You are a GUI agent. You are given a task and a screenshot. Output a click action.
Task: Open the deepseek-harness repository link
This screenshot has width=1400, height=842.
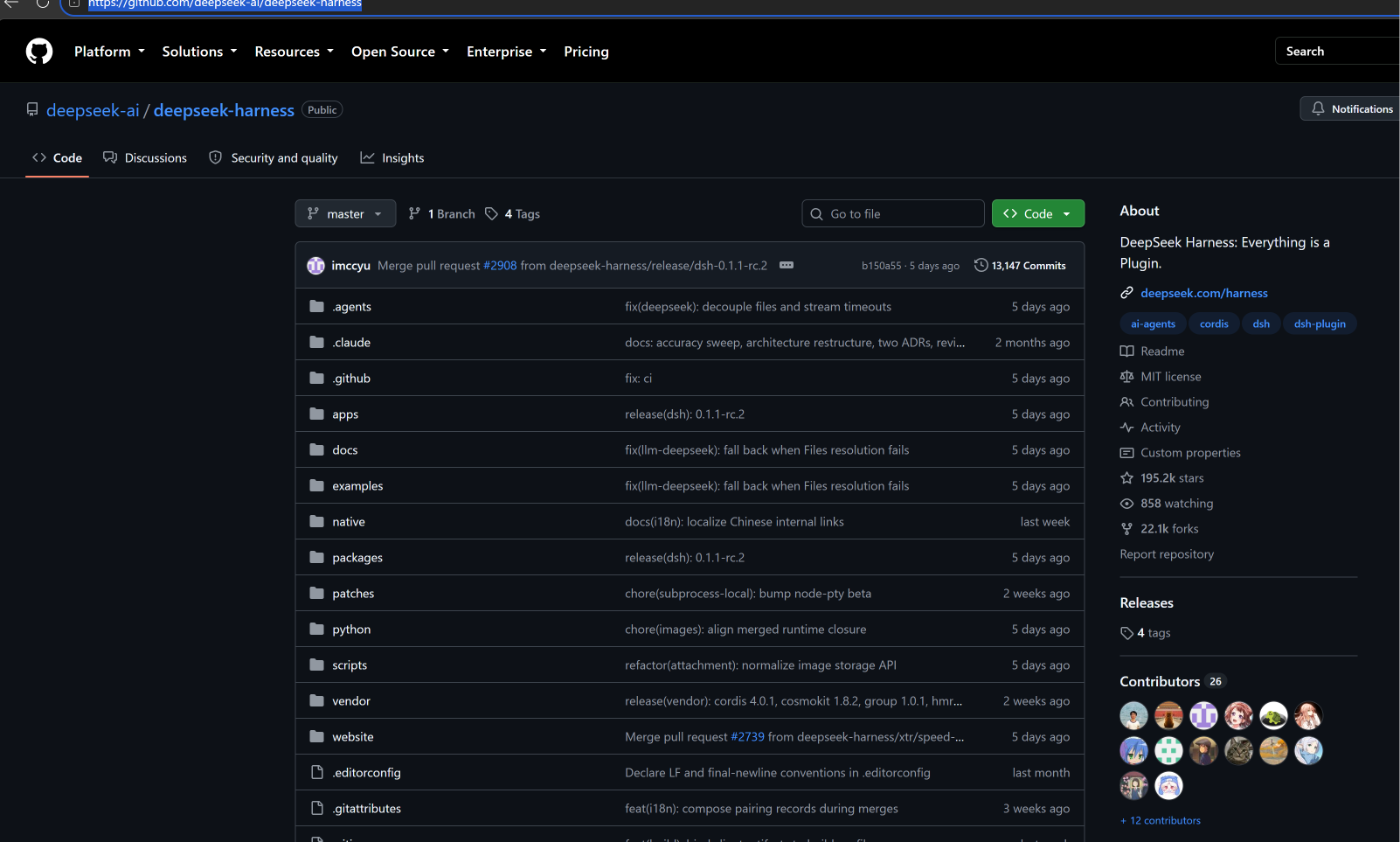coord(224,110)
